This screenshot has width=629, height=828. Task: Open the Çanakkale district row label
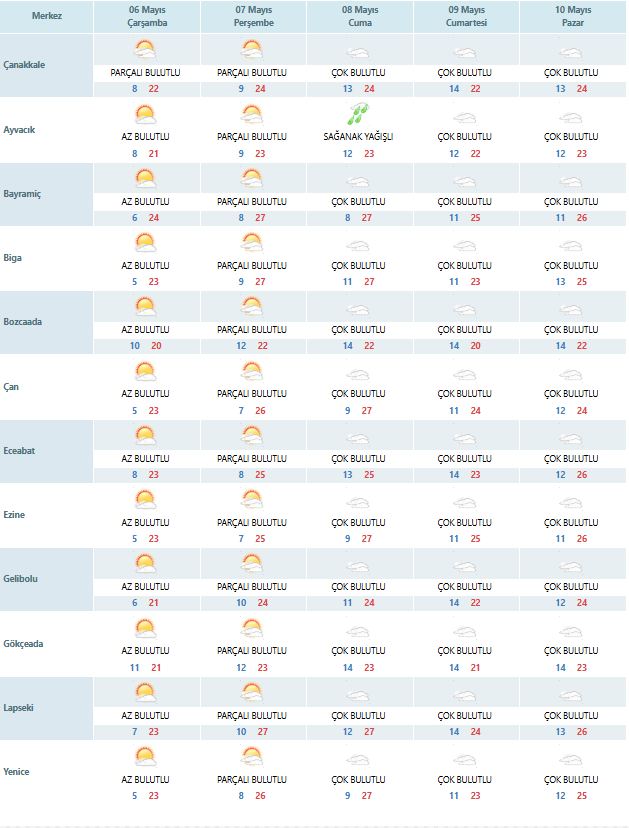pyautogui.click(x=24, y=65)
